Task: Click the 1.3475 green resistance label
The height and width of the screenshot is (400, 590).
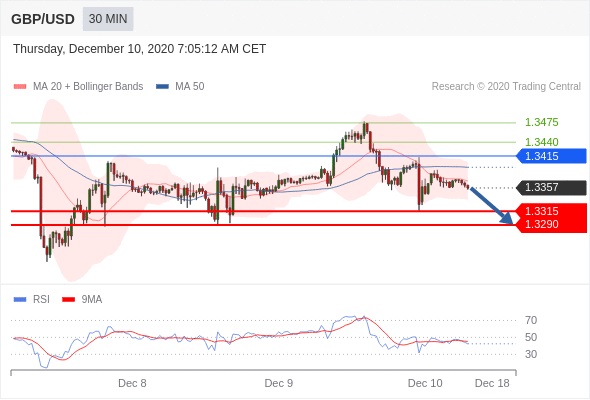Action: (541, 122)
